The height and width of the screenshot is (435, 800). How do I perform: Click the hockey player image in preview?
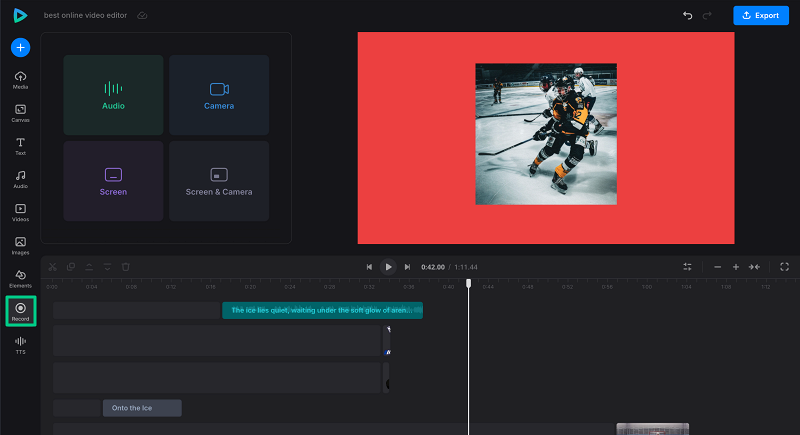pos(546,134)
